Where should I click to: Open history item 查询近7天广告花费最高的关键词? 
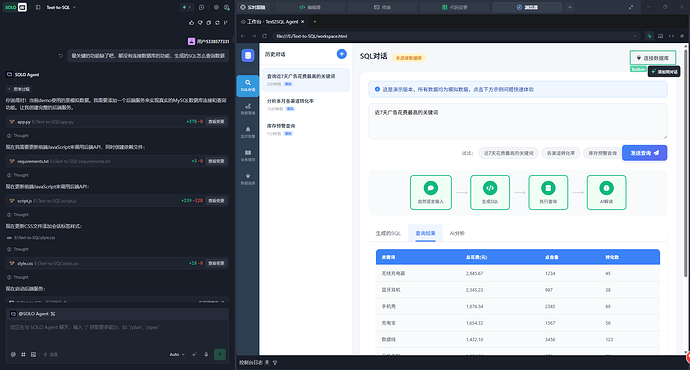pyautogui.click(x=306, y=79)
